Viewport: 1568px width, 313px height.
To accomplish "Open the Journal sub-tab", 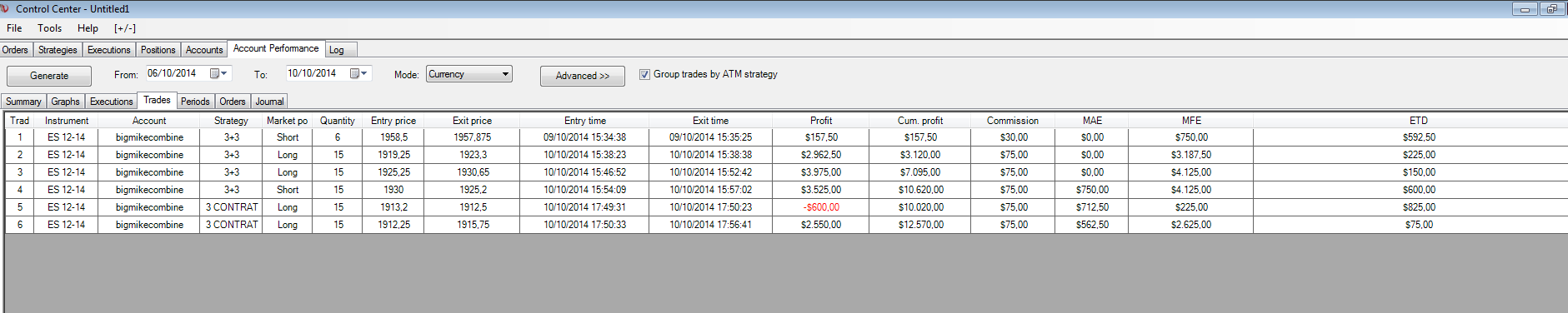I will 269,102.
